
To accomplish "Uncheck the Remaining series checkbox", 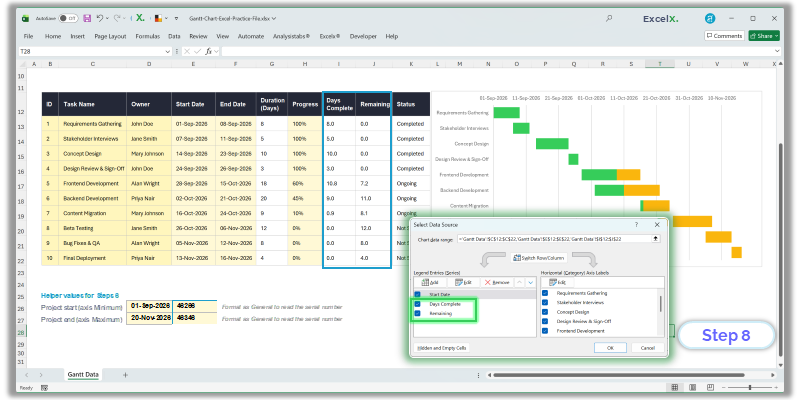I will (x=418, y=313).
